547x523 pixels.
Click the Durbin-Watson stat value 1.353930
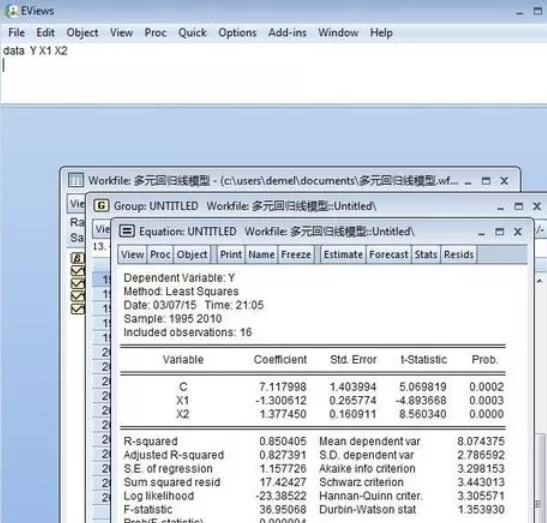(x=481, y=509)
